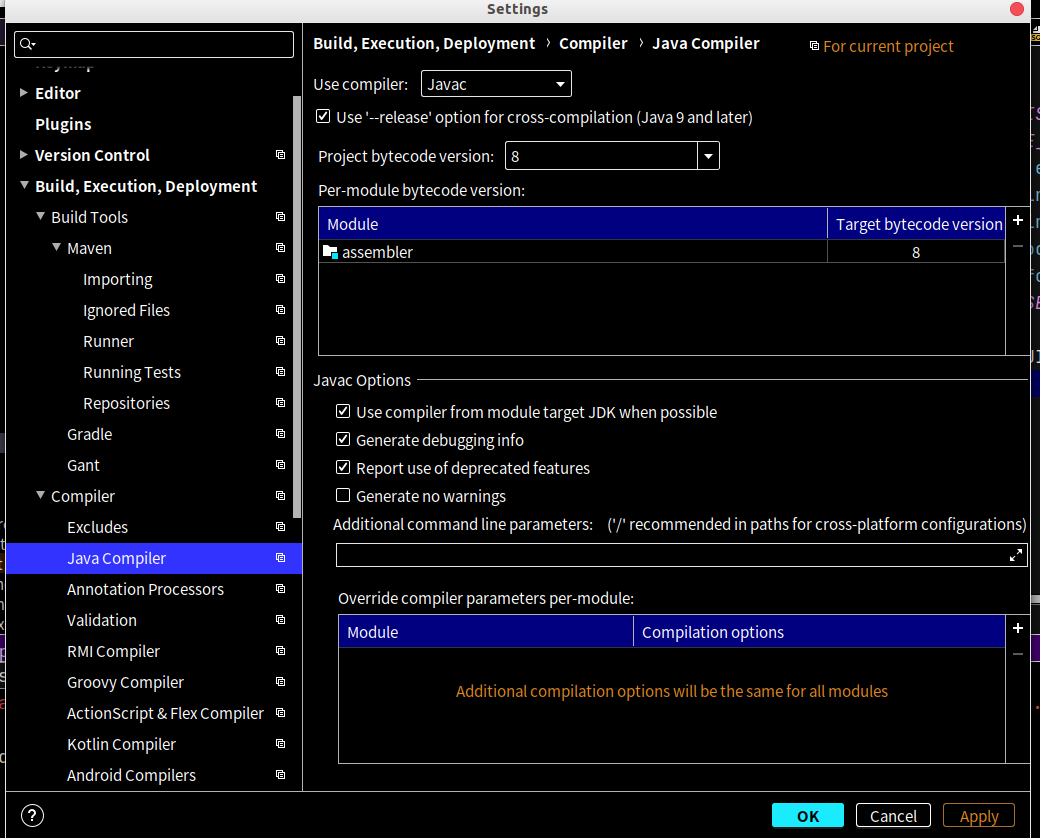Screen dimensions: 1040x838
Task: Collapse the Maven tree node
Action: pos(57,248)
